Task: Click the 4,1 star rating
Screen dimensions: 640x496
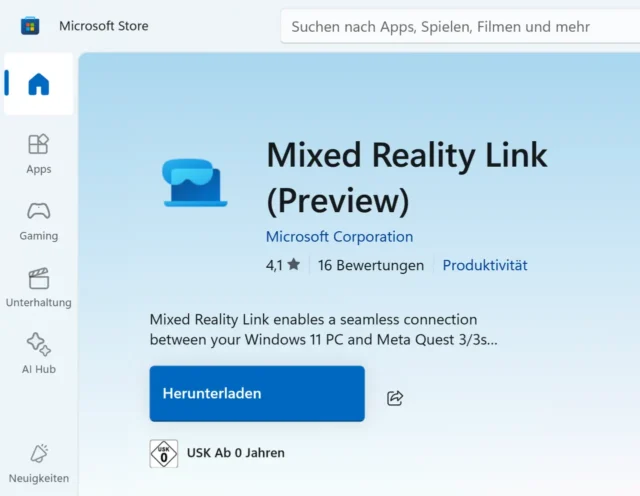Action: tap(282, 265)
